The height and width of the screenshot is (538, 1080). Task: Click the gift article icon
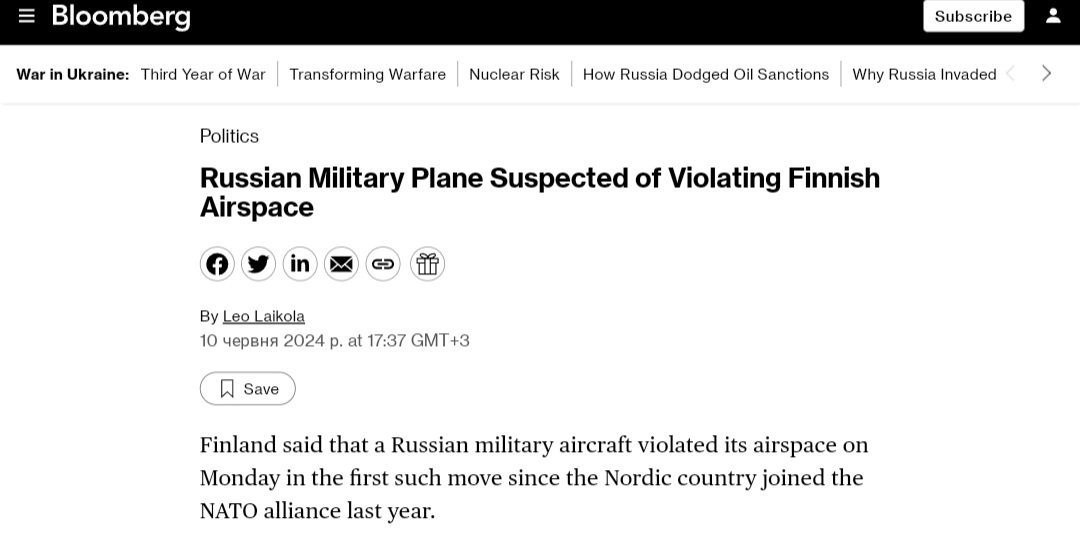[x=427, y=264]
